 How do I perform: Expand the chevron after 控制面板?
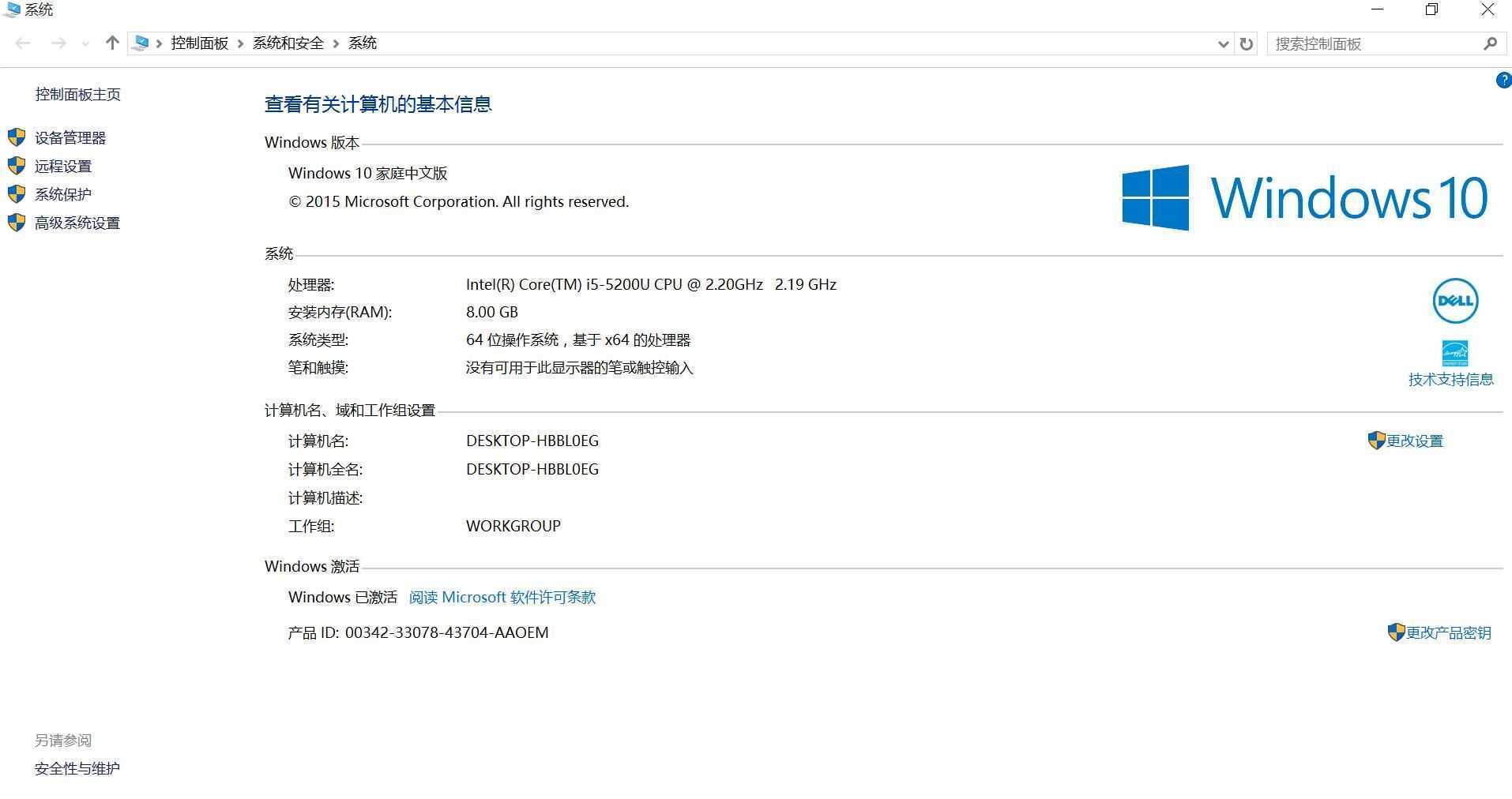[241, 43]
